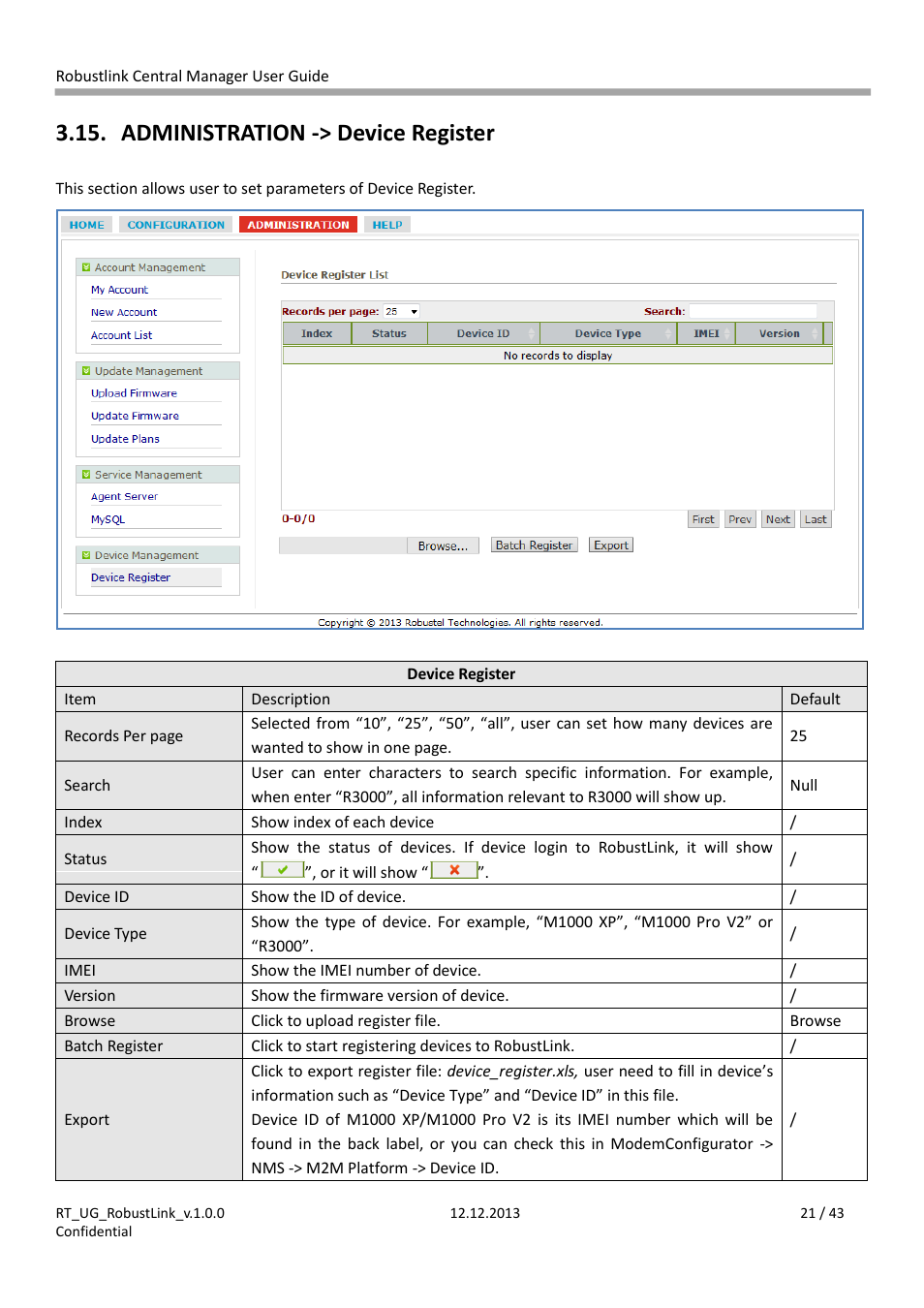Select the ADMINISTRATION tab
924x1308 pixels.
[x=298, y=225]
